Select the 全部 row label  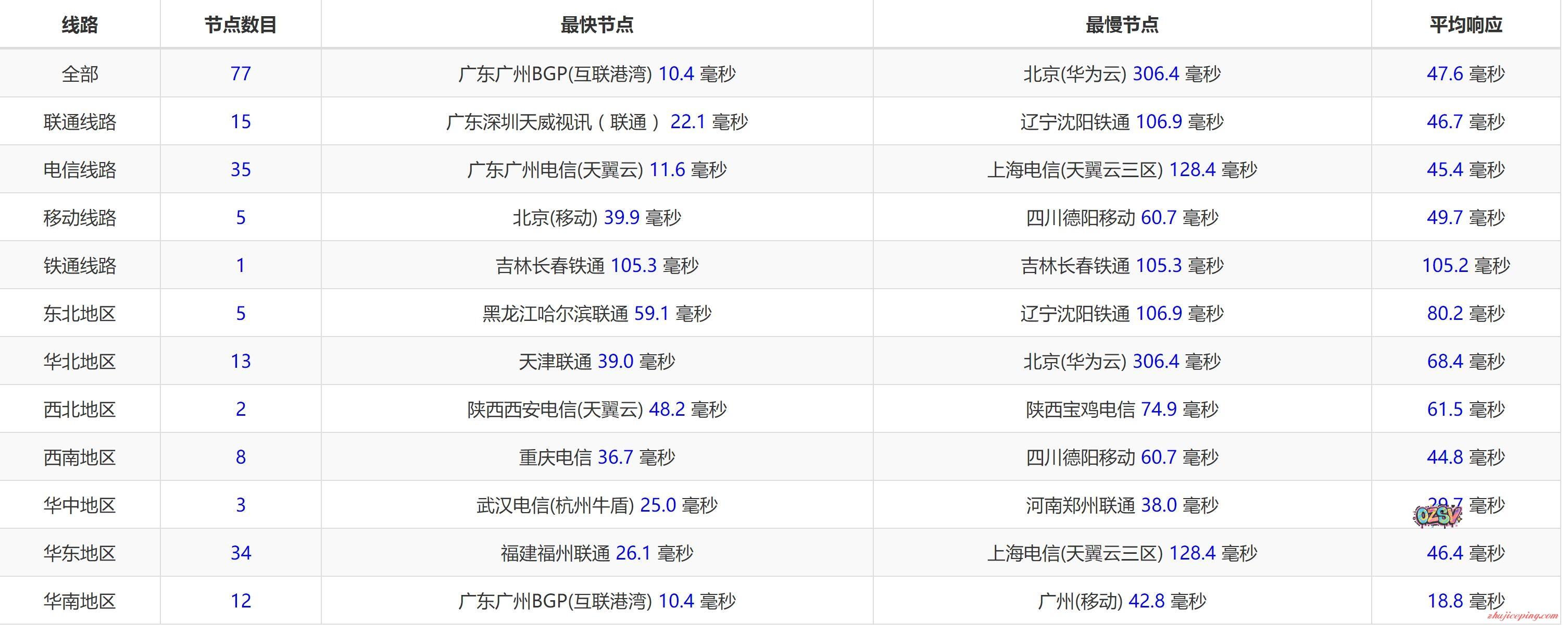(x=80, y=73)
